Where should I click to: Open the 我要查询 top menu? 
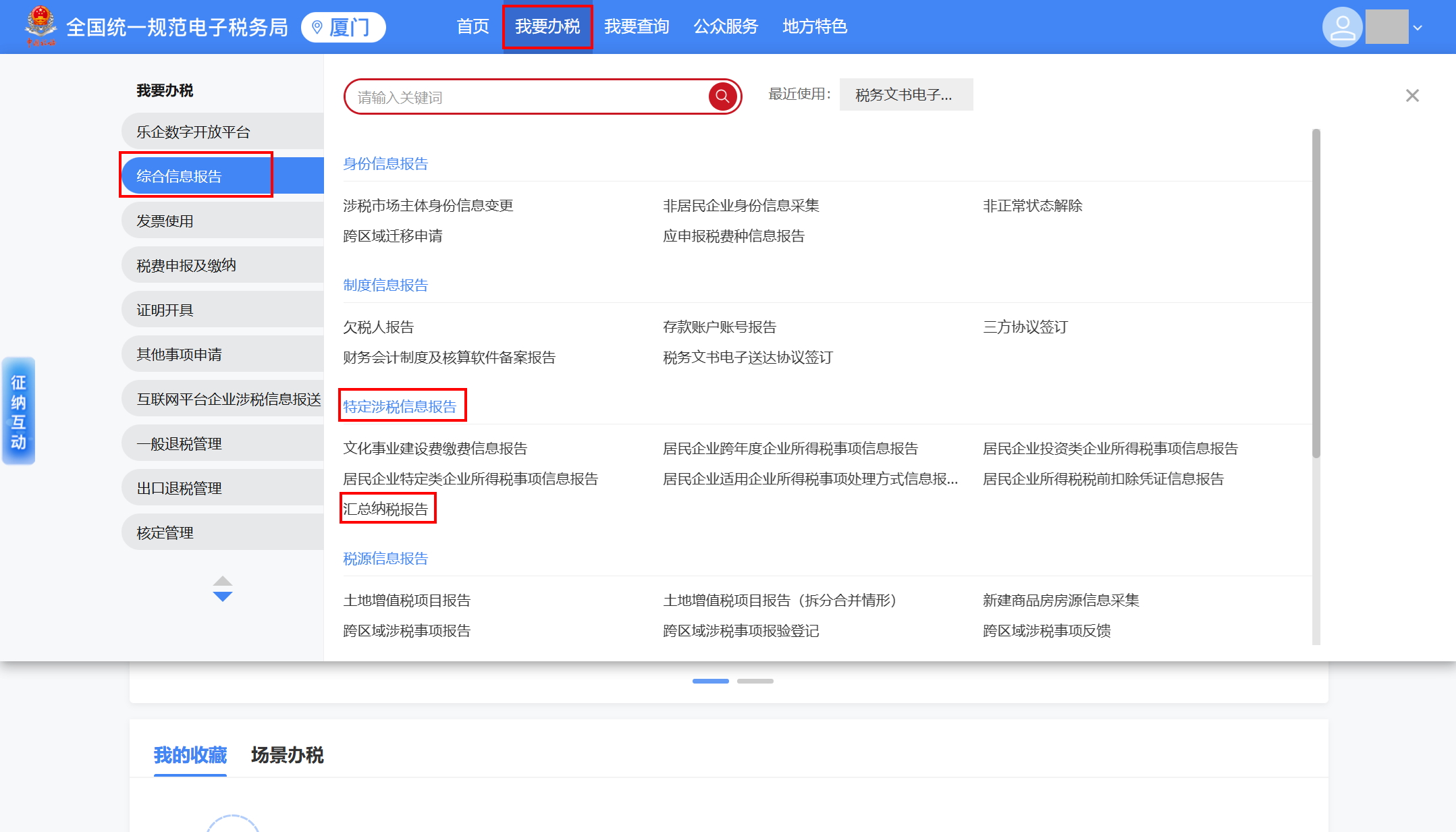(x=636, y=26)
